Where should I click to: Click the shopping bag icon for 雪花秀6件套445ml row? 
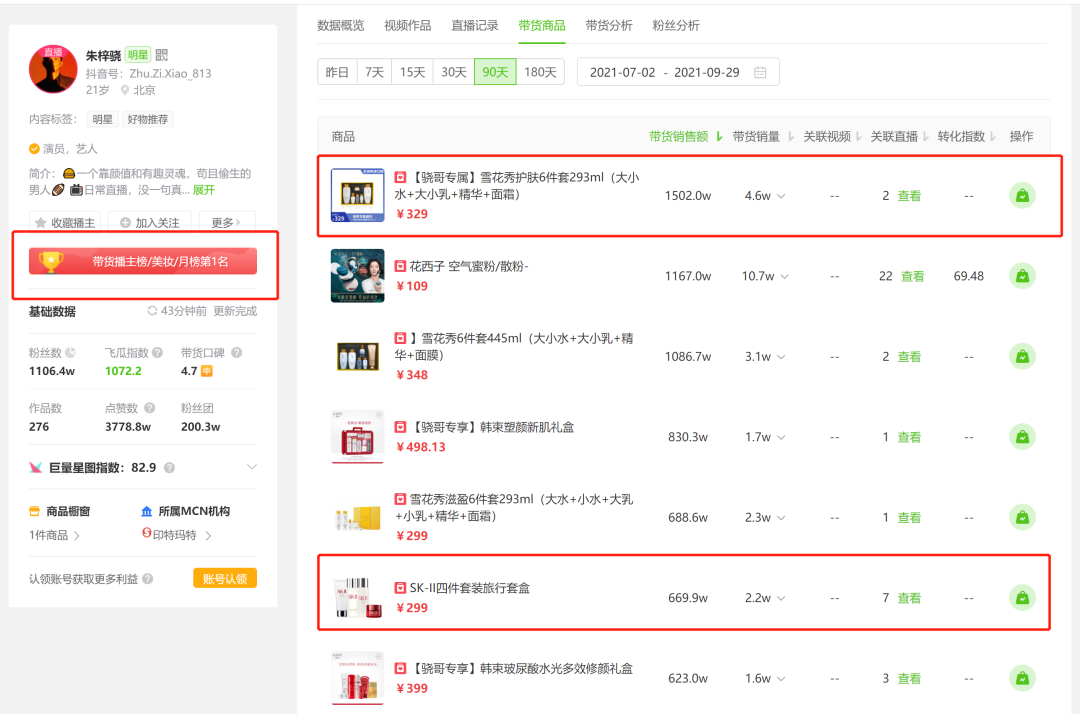click(x=1022, y=357)
